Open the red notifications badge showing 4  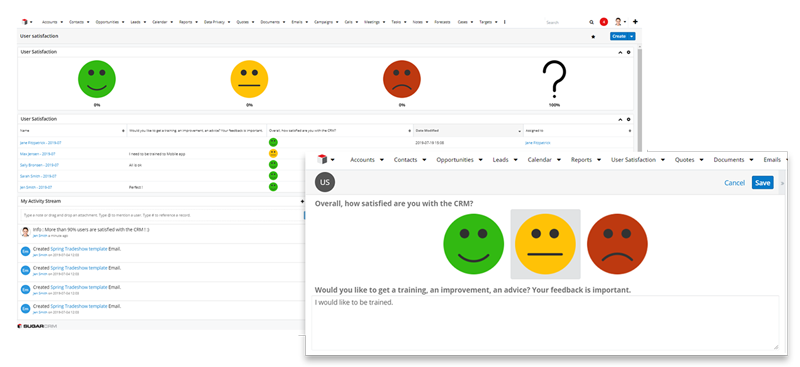pos(604,22)
